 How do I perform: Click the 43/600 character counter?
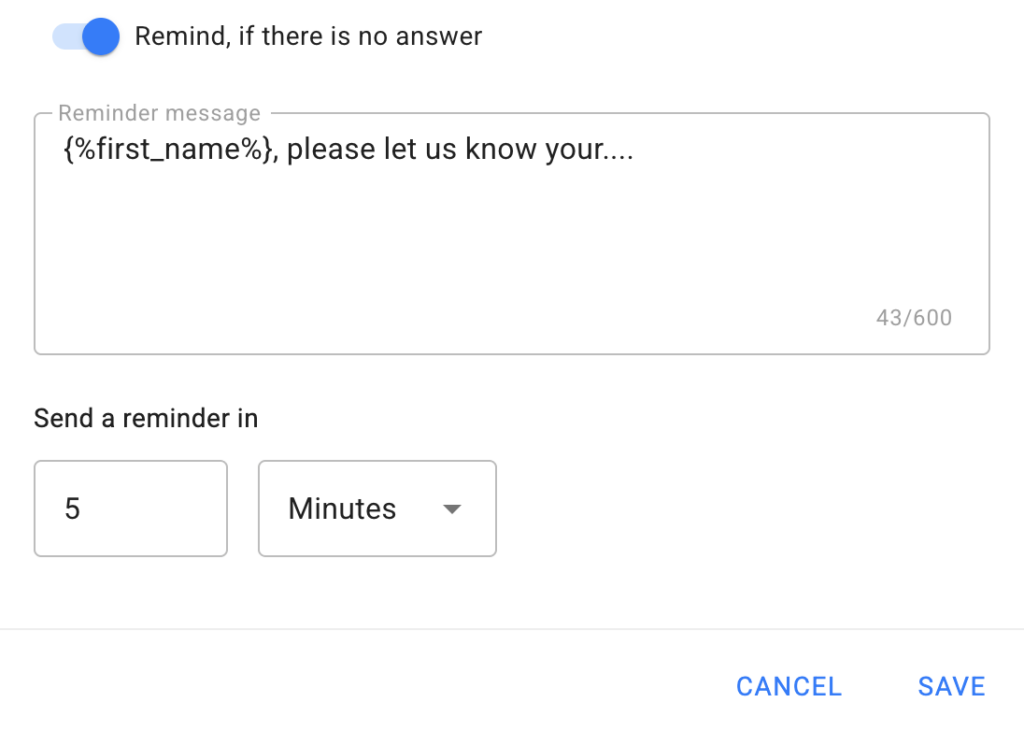pyautogui.click(x=913, y=318)
